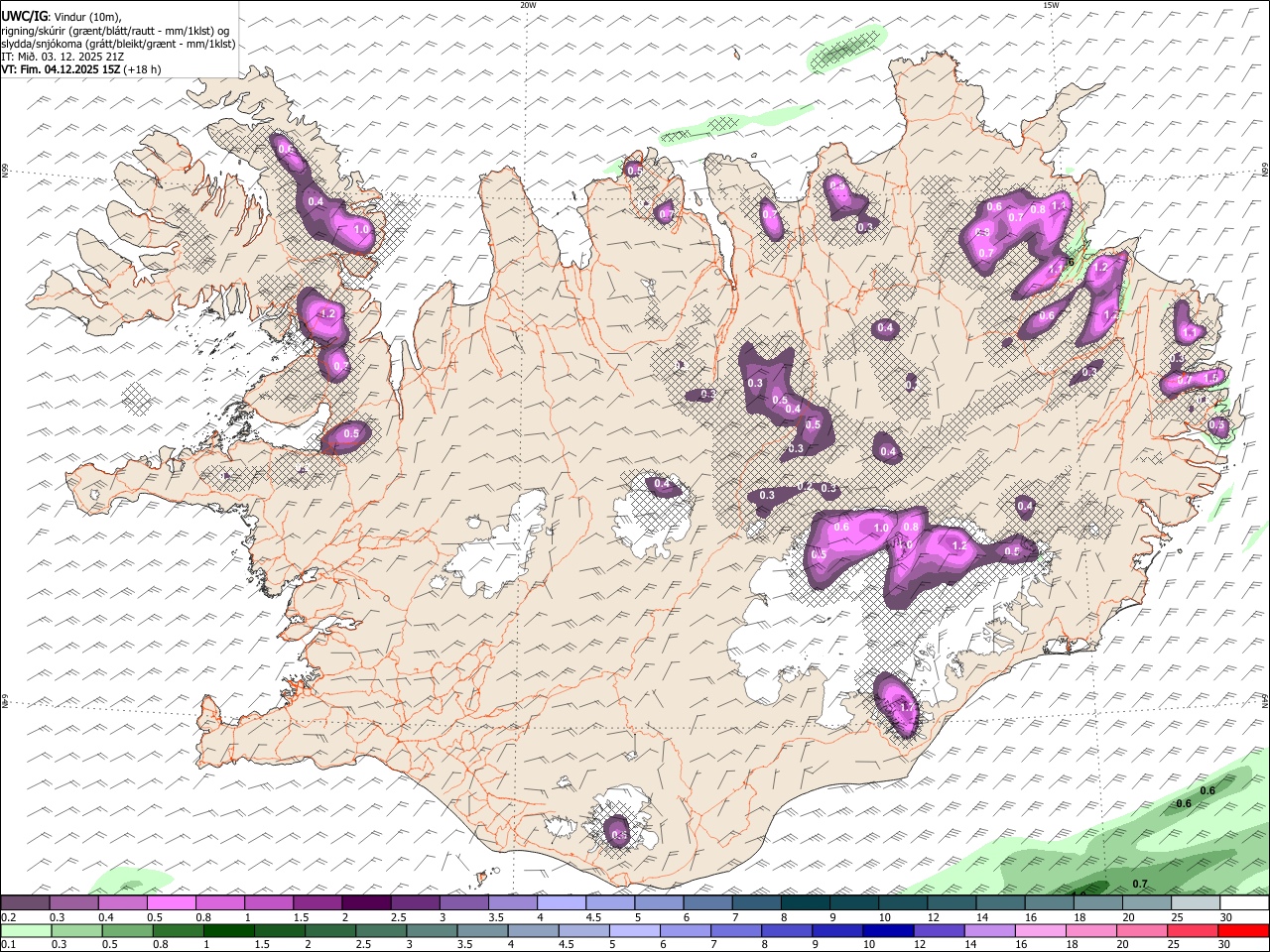Click the purple snow patch on the southern glacier
Screen dimensions: 1270x952
[x=617, y=831]
